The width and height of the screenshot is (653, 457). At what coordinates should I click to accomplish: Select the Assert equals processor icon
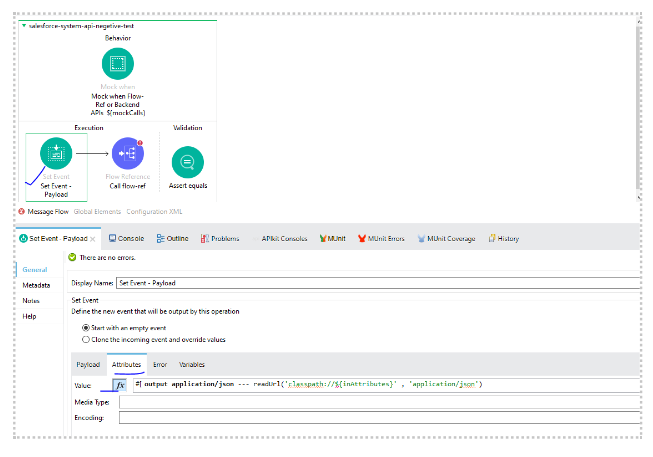188,162
